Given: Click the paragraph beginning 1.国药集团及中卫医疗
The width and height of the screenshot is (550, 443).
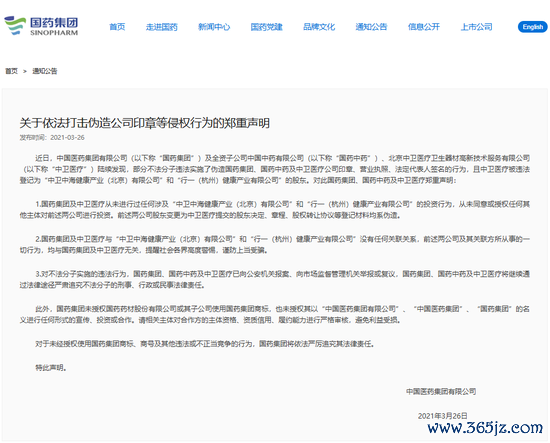Looking at the screenshot, I should pyautogui.click(x=275, y=209).
